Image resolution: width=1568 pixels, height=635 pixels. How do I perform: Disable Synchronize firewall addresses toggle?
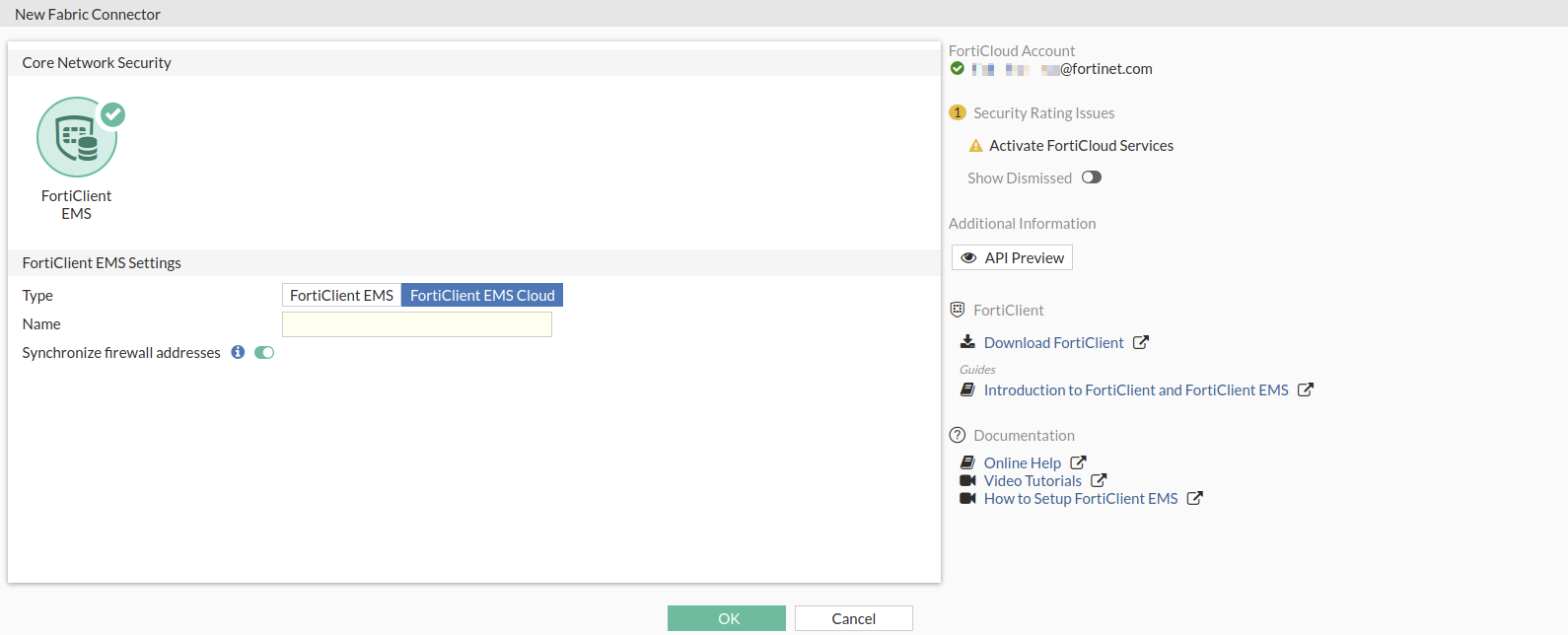pyautogui.click(x=264, y=352)
